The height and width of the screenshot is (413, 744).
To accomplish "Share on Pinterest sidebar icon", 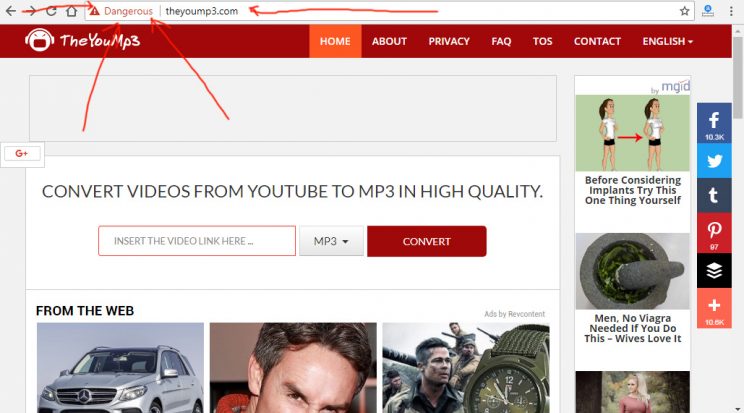I will [x=714, y=233].
